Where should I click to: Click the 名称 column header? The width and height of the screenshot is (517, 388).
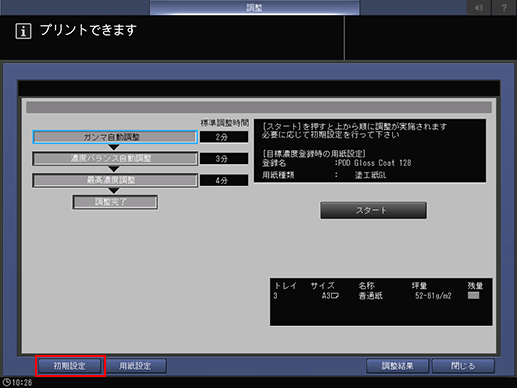click(x=366, y=286)
